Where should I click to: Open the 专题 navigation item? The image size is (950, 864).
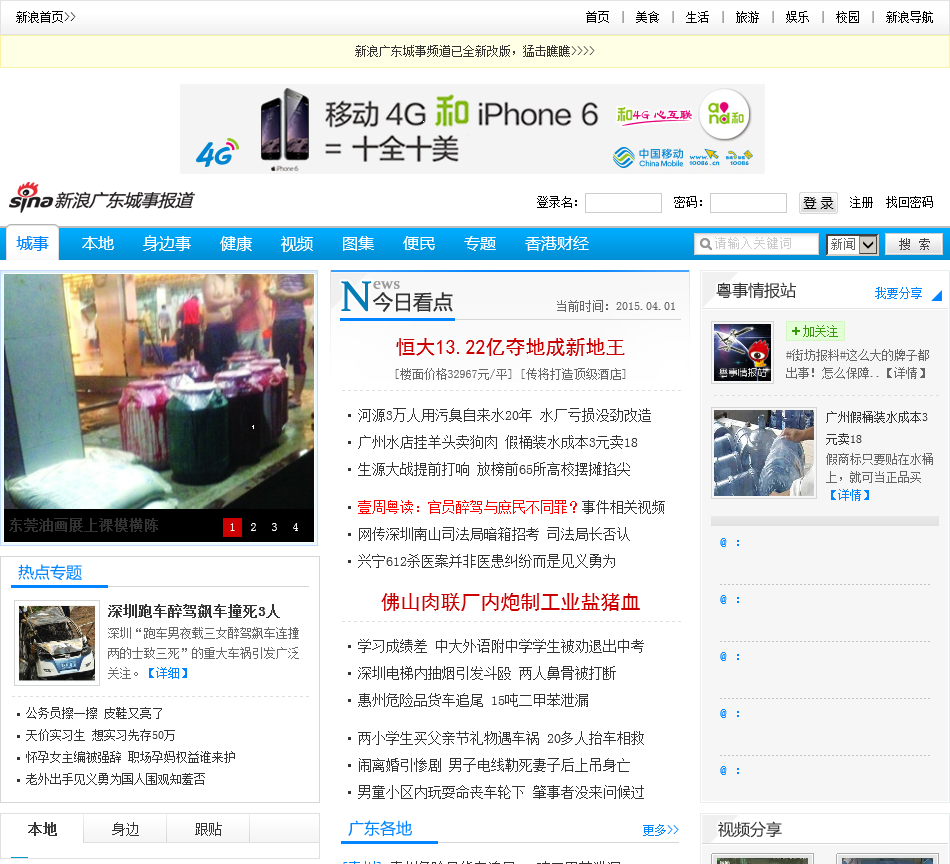[480, 244]
